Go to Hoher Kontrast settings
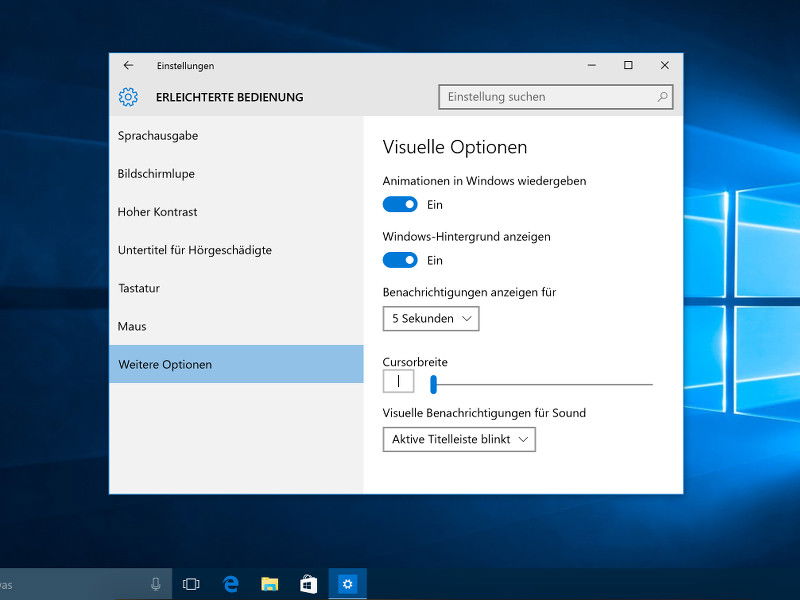Screen dimensions: 800x600 [236, 212]
